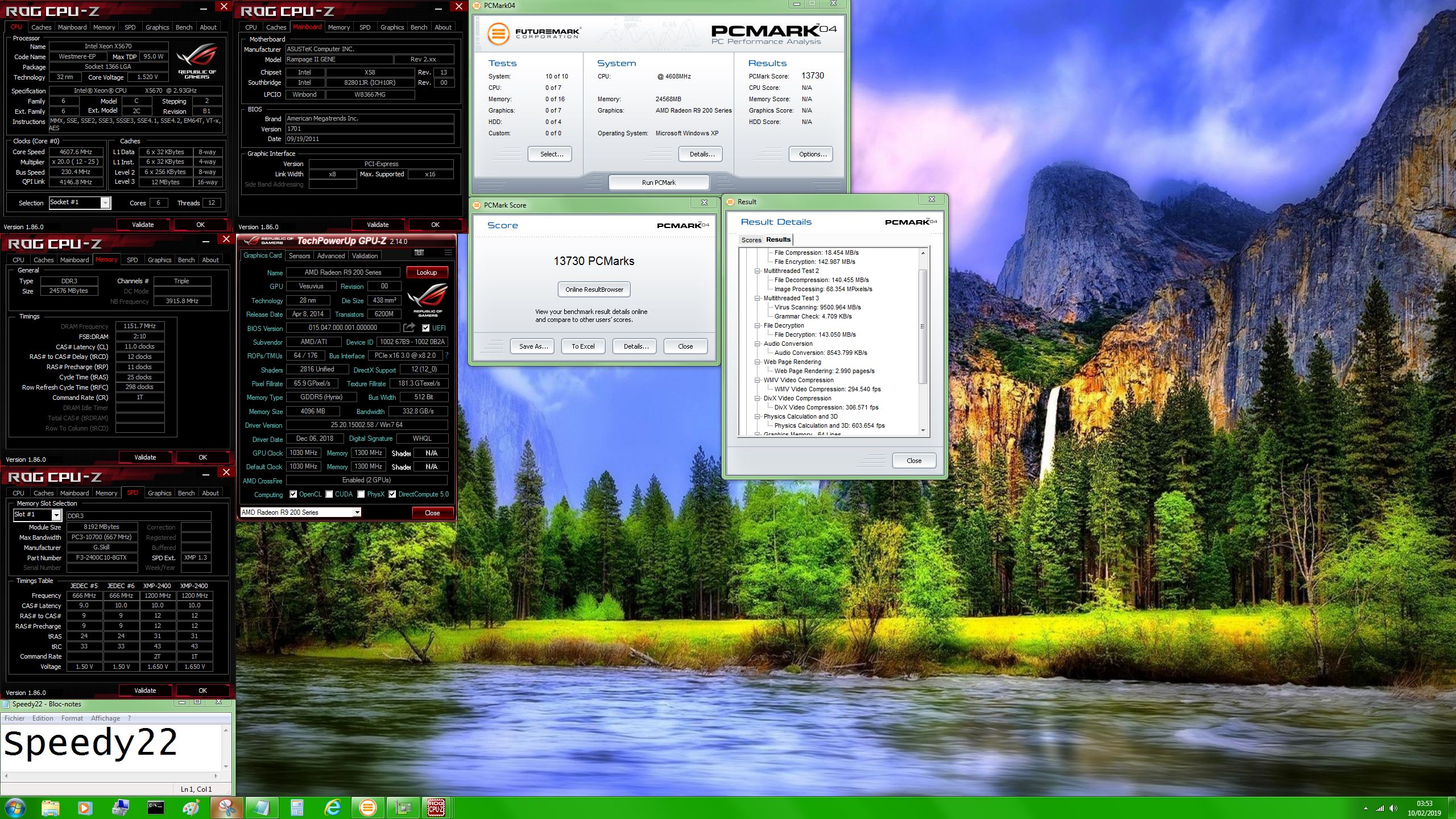Click the Notepad text area with Speedy22
Screen dimensions: 1456x819
113,747
